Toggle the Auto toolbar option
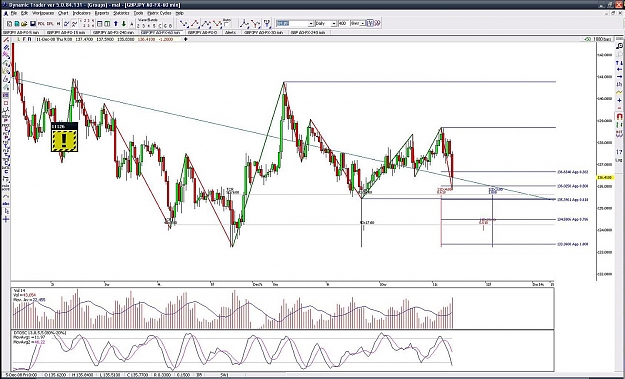 (x=226, y=23)
